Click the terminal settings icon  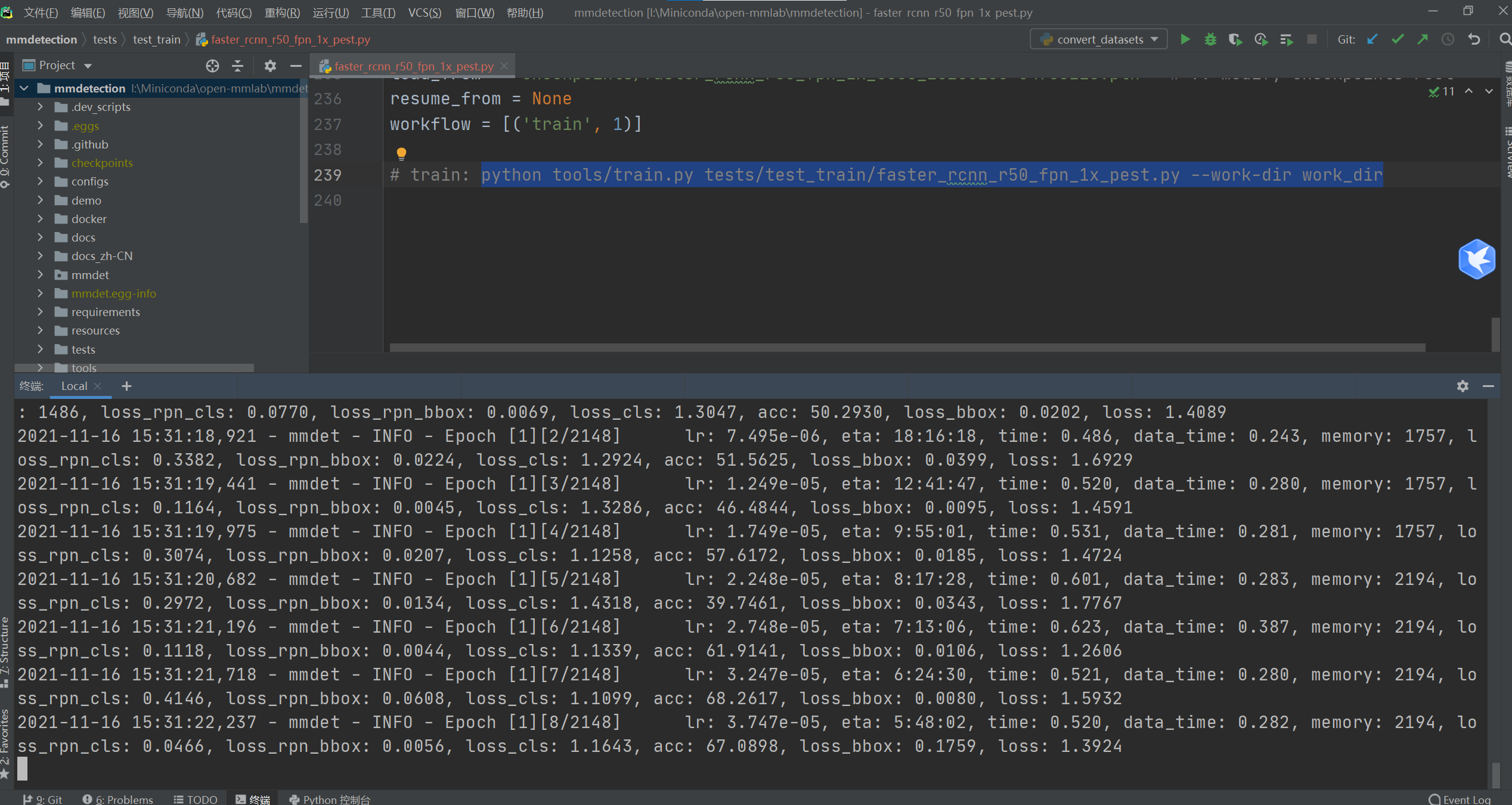click(x=1462, y=386)
